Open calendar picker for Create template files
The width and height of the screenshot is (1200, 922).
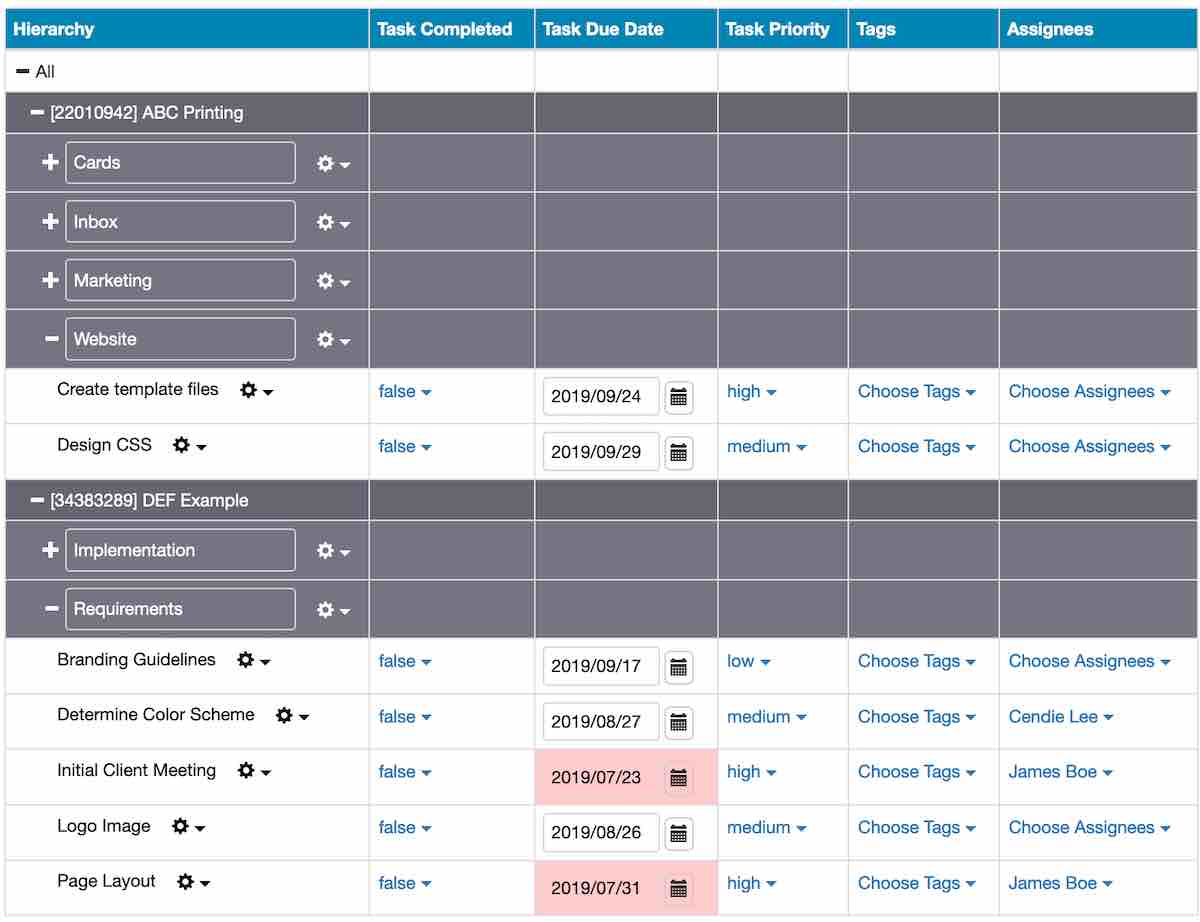point(679,397)
